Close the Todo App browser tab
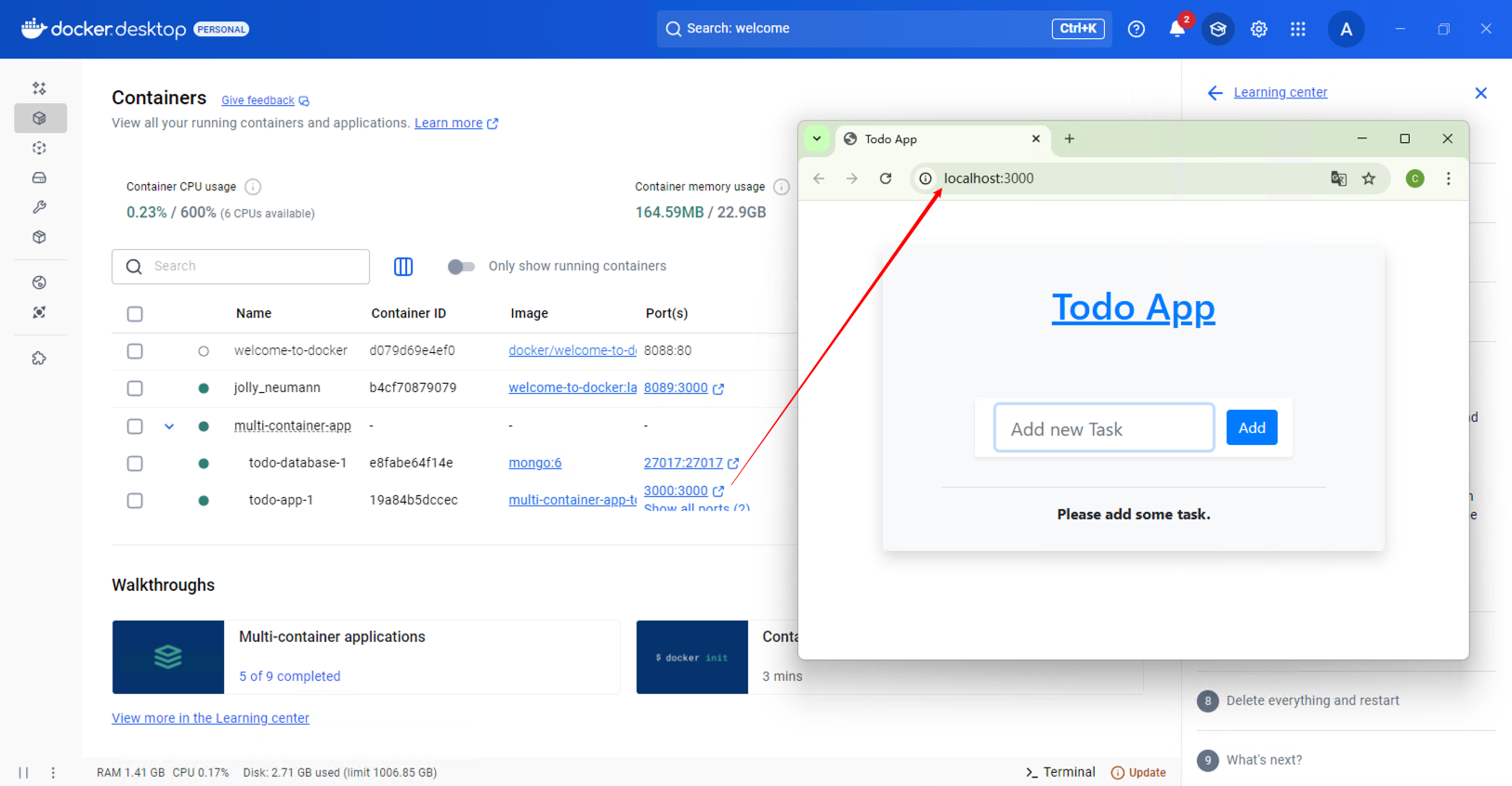The width and height of the screenshot is (1512, 786). click(1036, 138)
